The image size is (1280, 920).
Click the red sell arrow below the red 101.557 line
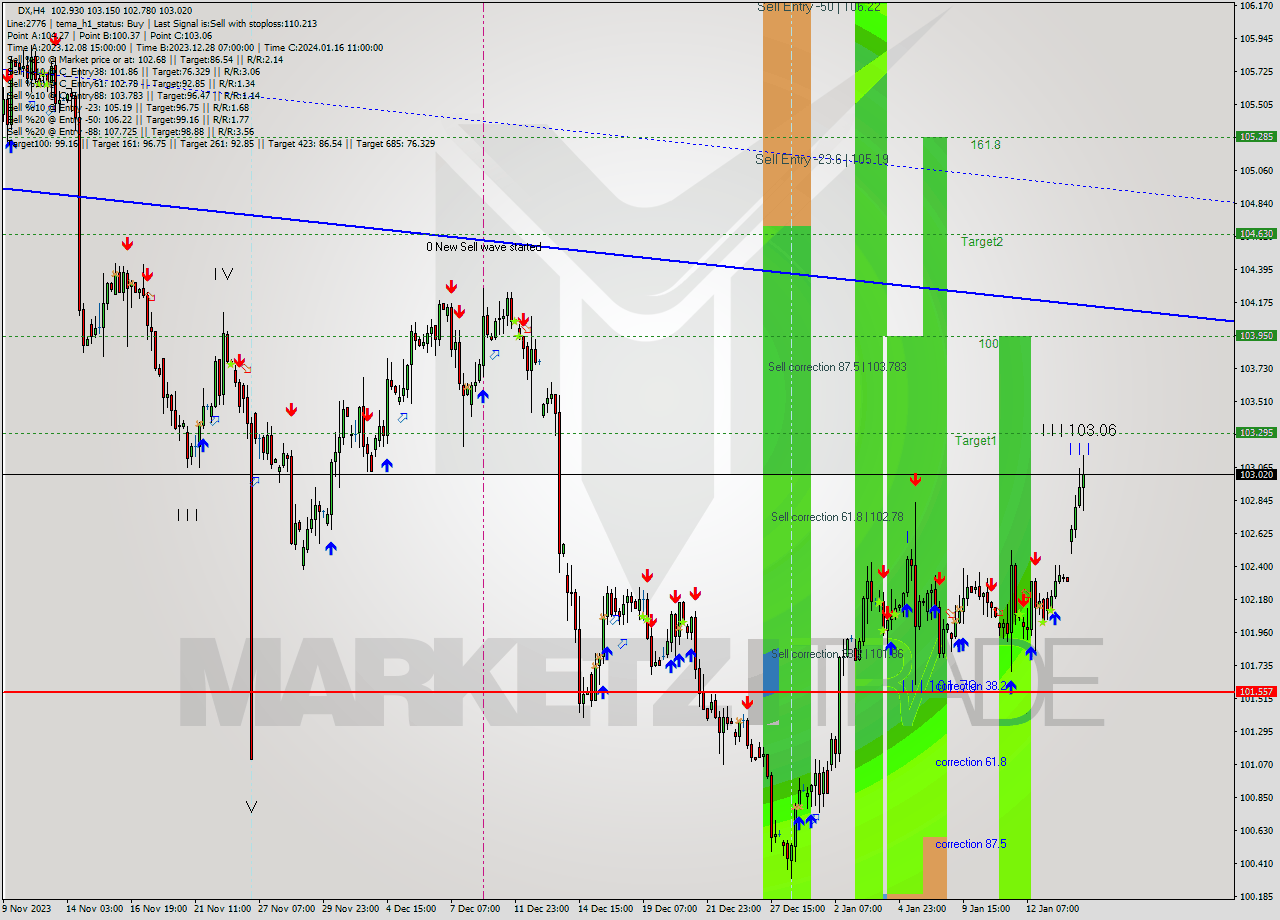[x=747, y=703]
